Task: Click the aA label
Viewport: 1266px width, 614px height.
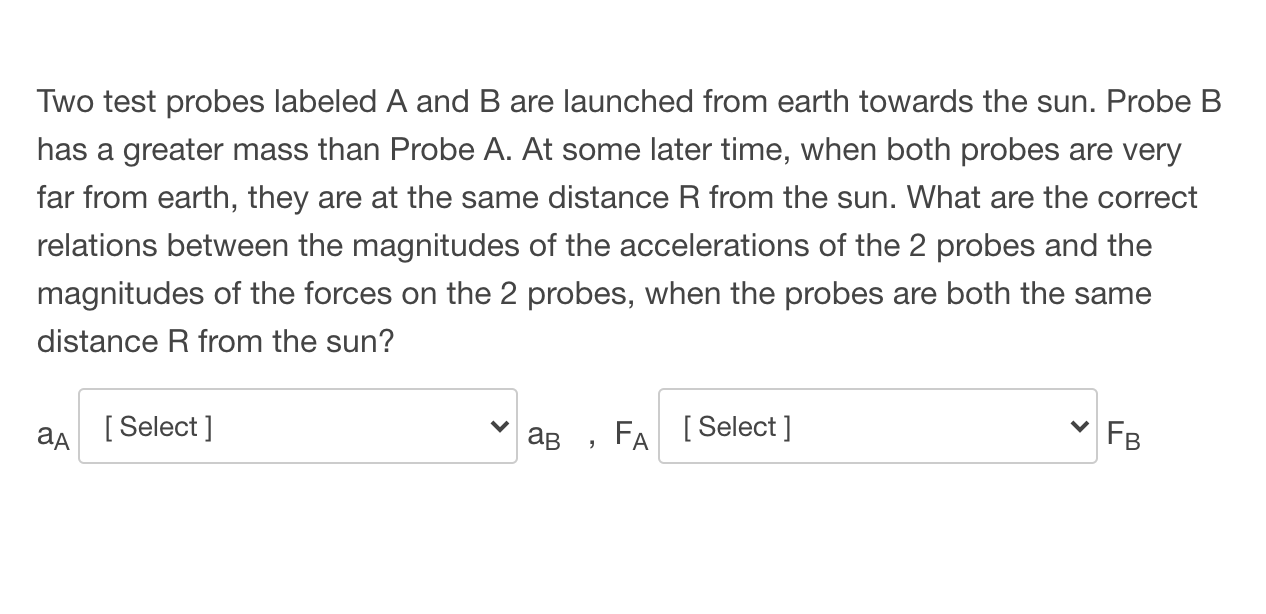Action: tap(52, 435)
